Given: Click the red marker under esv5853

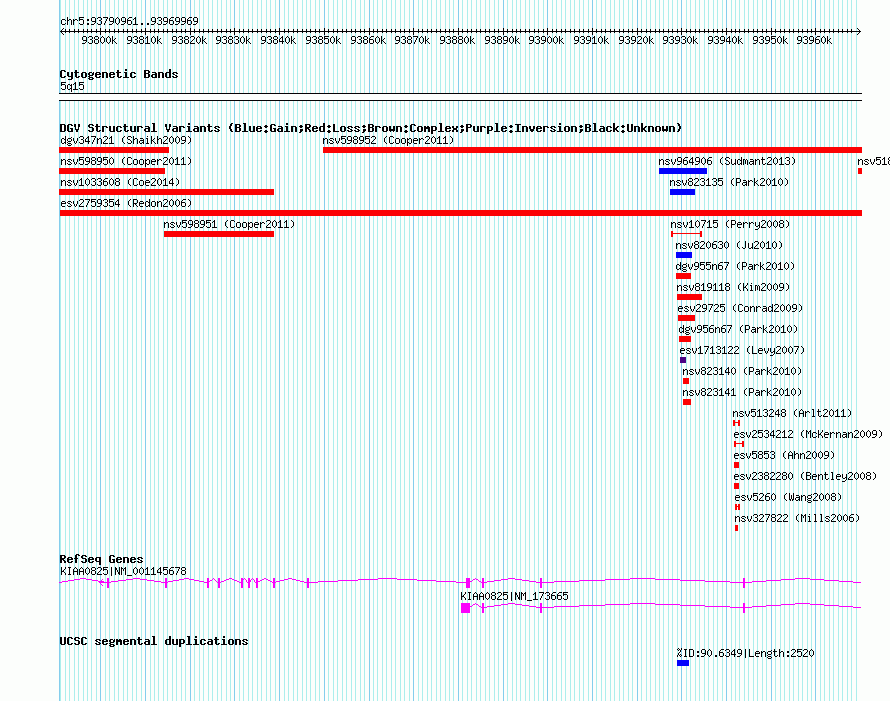Looking at the screenshot, I should click(x=737, y=465).
